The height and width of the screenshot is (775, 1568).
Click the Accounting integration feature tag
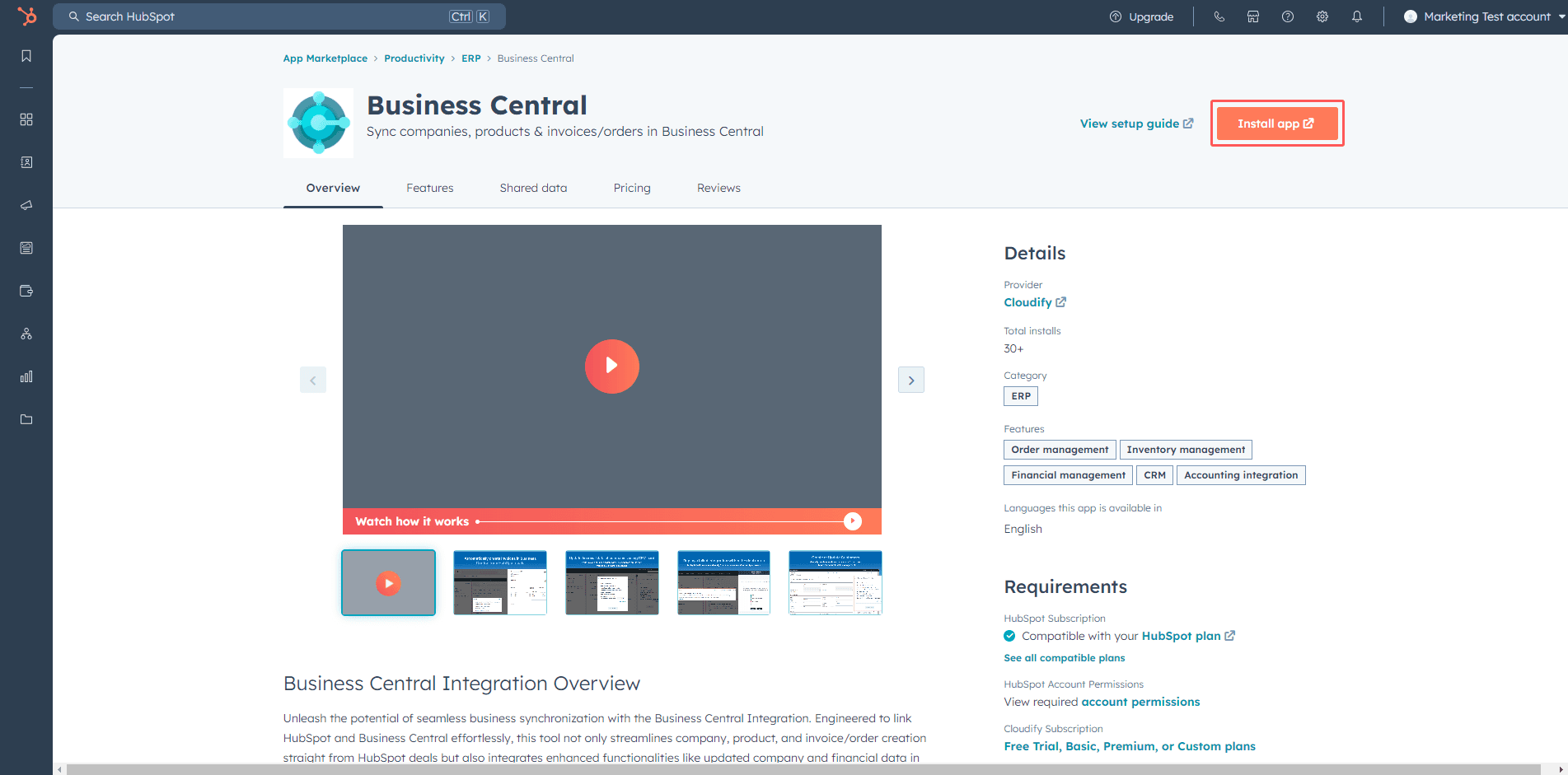pos(1241,475)
